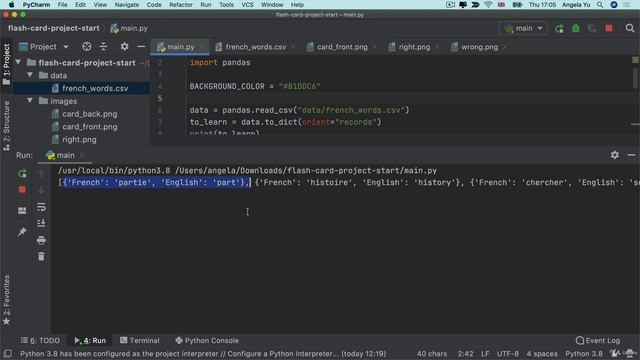Open the Python Console tool window
The image size is (640, 360).
(207, 340)
